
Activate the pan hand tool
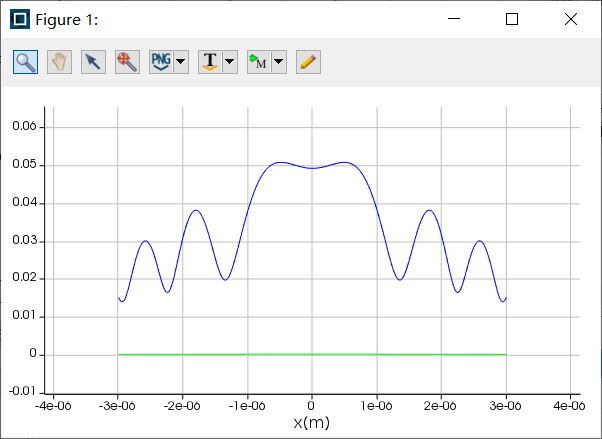point(59,62)
